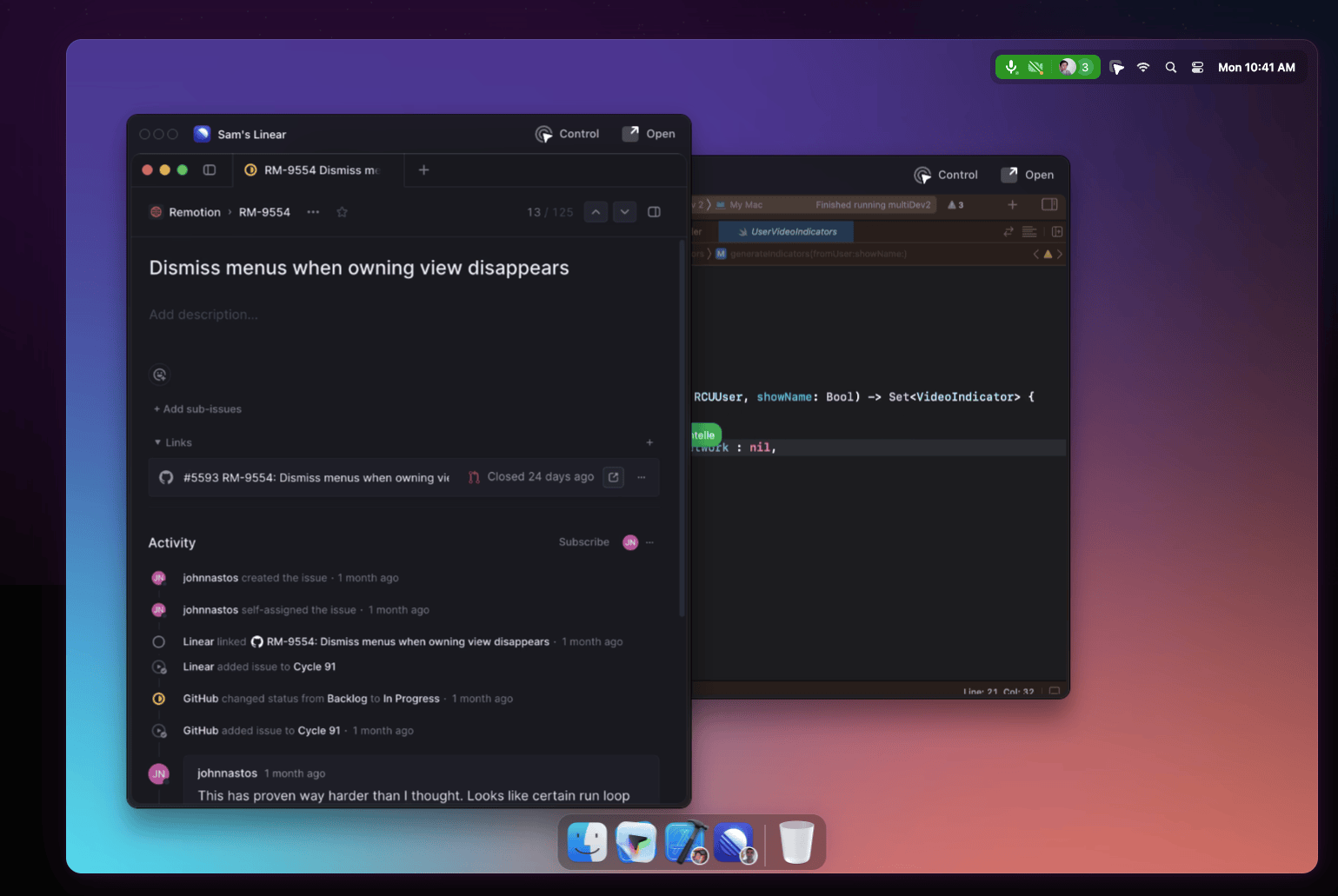1338x896 pixels.
Task: Click the plus Library button in Xcode toolbar
Action: point(1012,205)
